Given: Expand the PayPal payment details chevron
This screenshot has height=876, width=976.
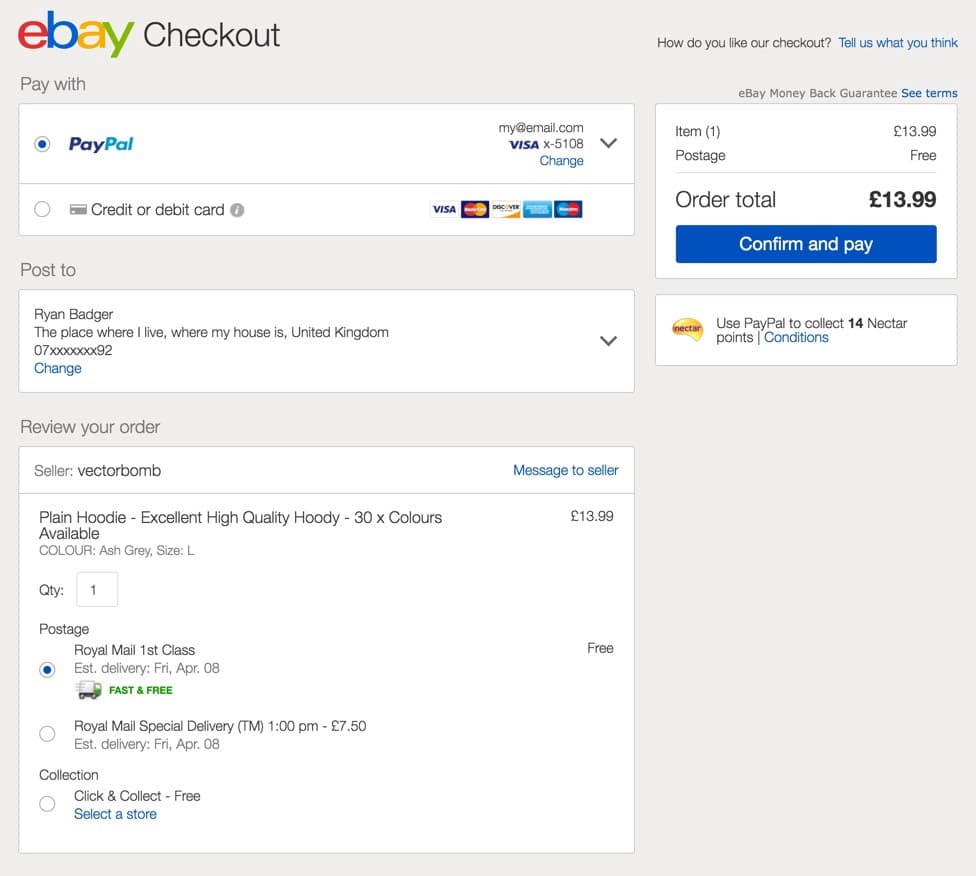Looking at the screenshot, I should pos(608,143).
